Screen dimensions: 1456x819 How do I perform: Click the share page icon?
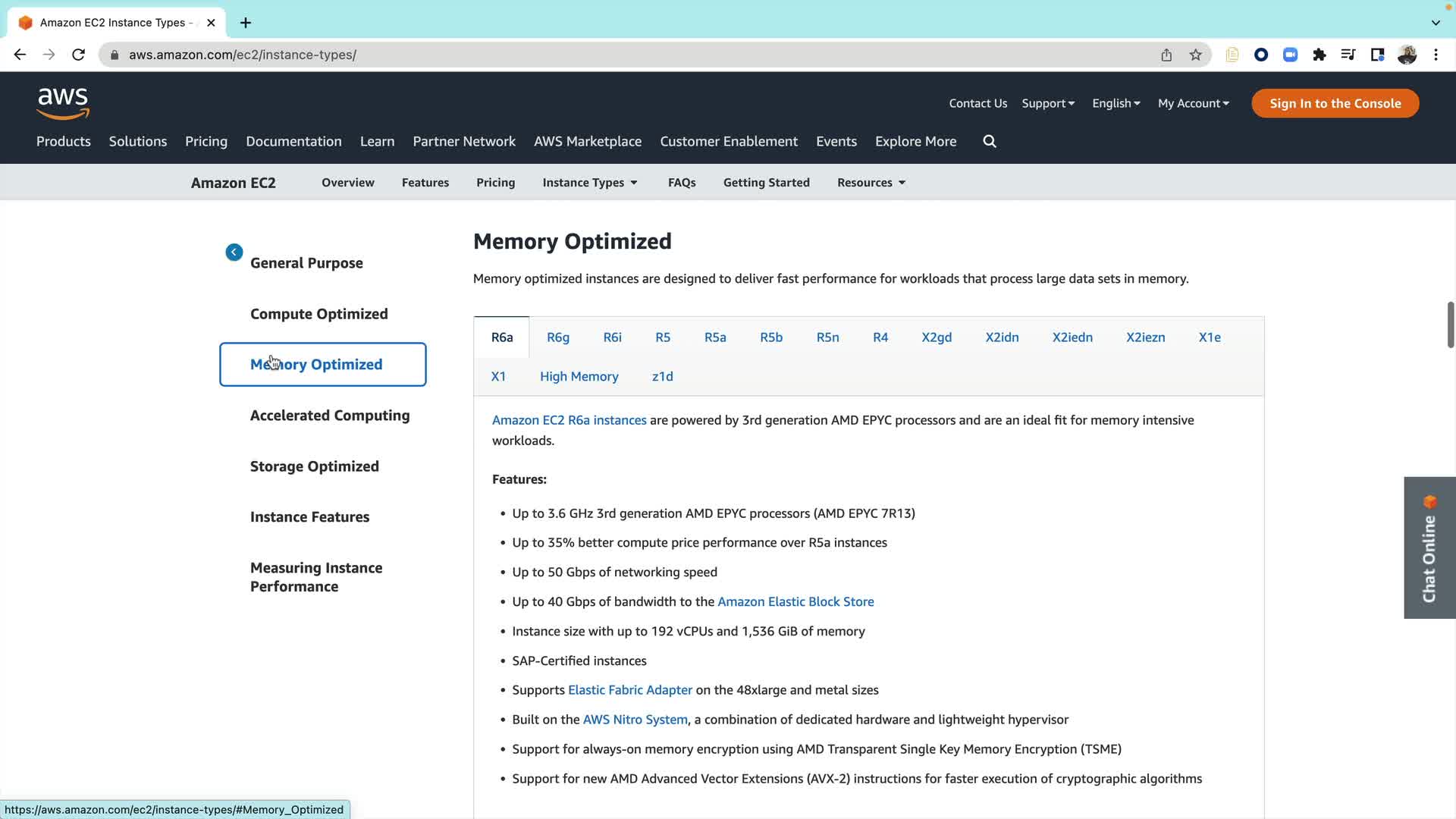pyautogui.click(x=1166, y=55)
